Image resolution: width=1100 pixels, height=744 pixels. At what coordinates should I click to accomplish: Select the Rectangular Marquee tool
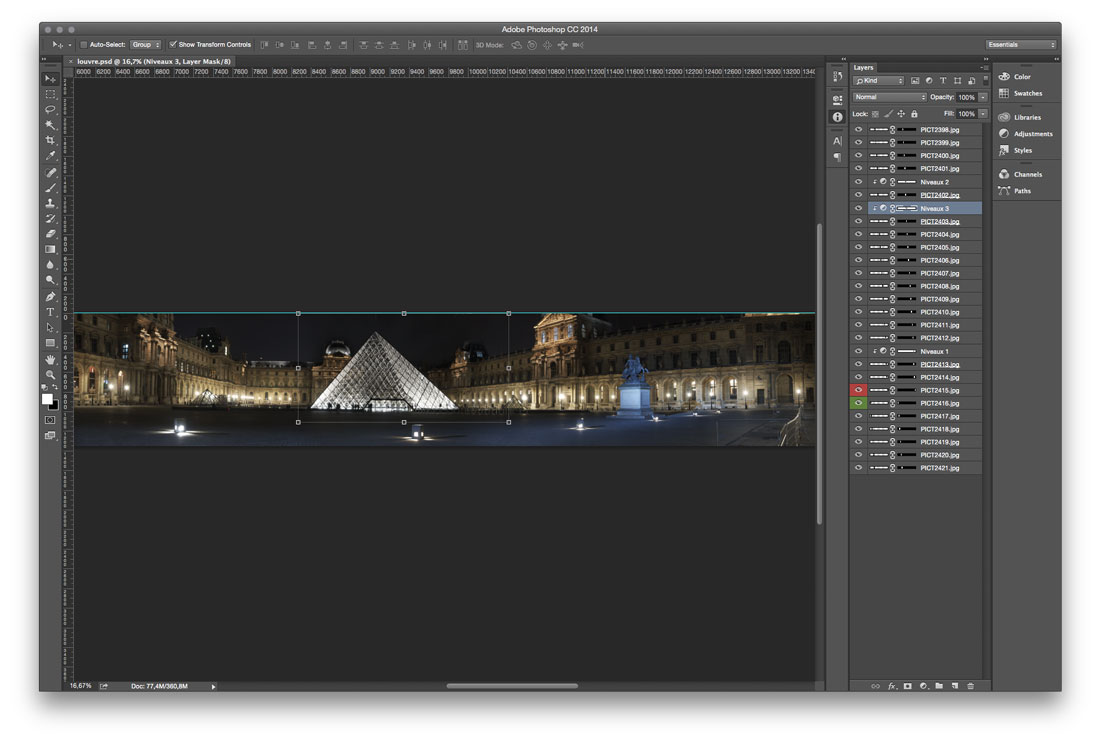(x=50, y=94)
